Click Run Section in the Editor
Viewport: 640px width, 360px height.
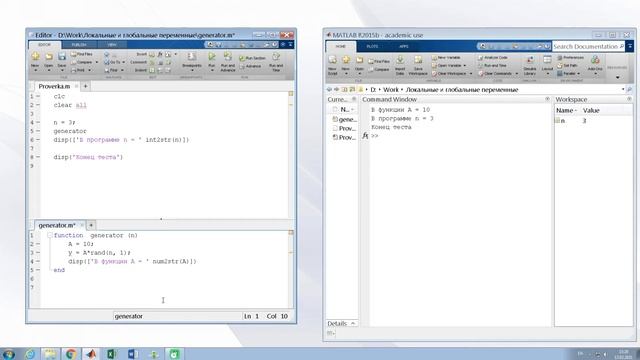(x=252, y=58)
